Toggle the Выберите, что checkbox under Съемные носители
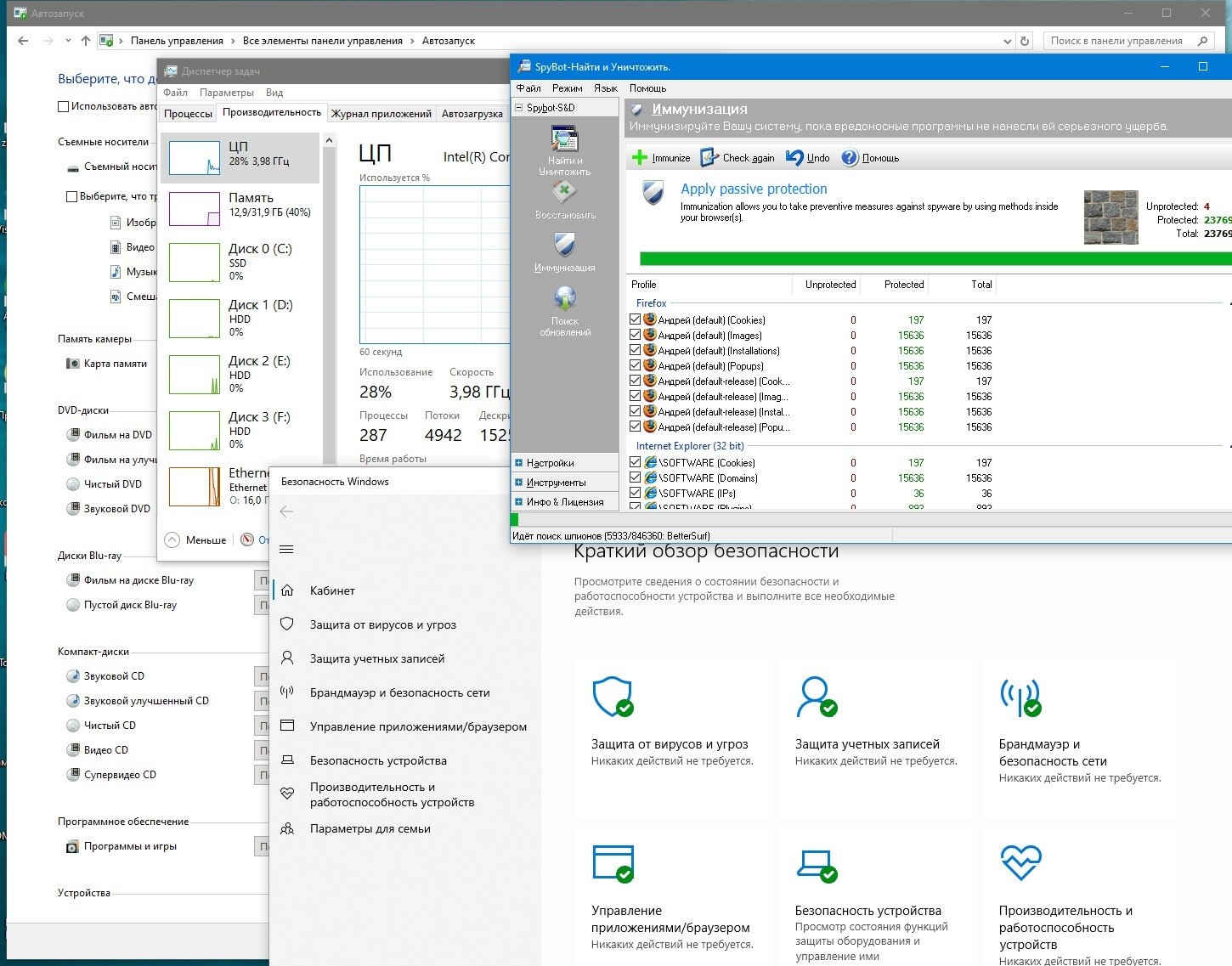This screenshot has width=1232, height=966. coord(72,196)
